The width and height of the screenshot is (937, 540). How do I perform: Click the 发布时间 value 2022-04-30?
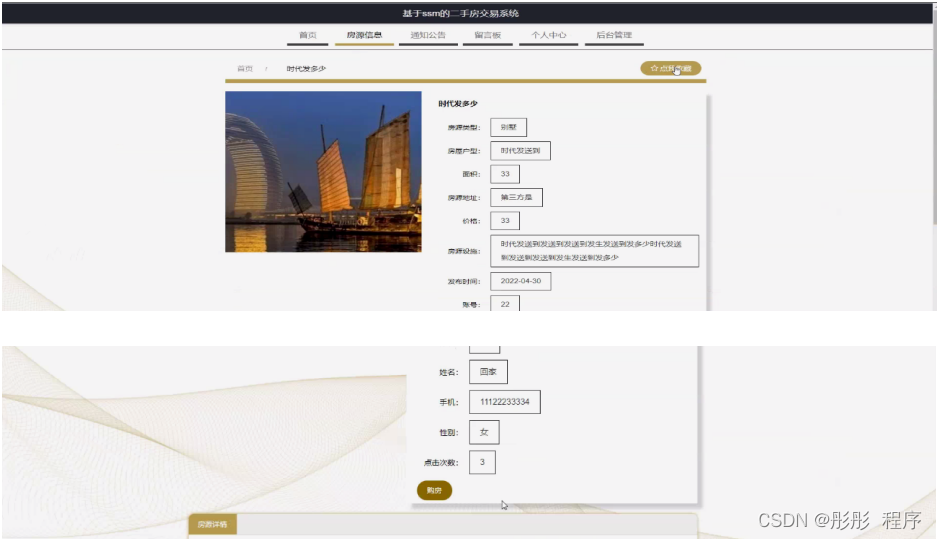click(x=520, y=281)
